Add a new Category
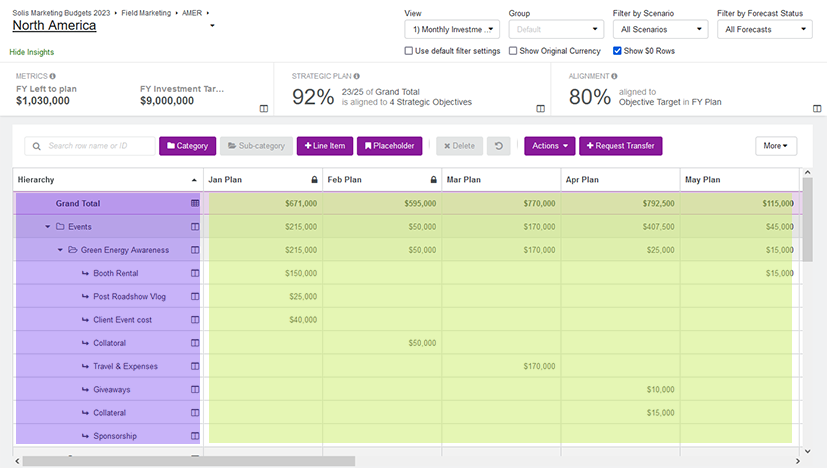827x468 pixels. click(188, 146)
